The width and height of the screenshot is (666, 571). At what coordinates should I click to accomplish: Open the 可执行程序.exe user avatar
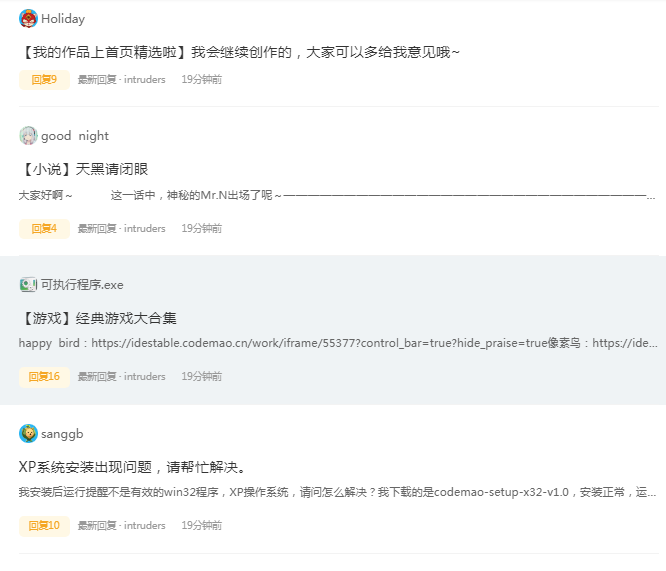pyautogui.click(x=28, y=285)
